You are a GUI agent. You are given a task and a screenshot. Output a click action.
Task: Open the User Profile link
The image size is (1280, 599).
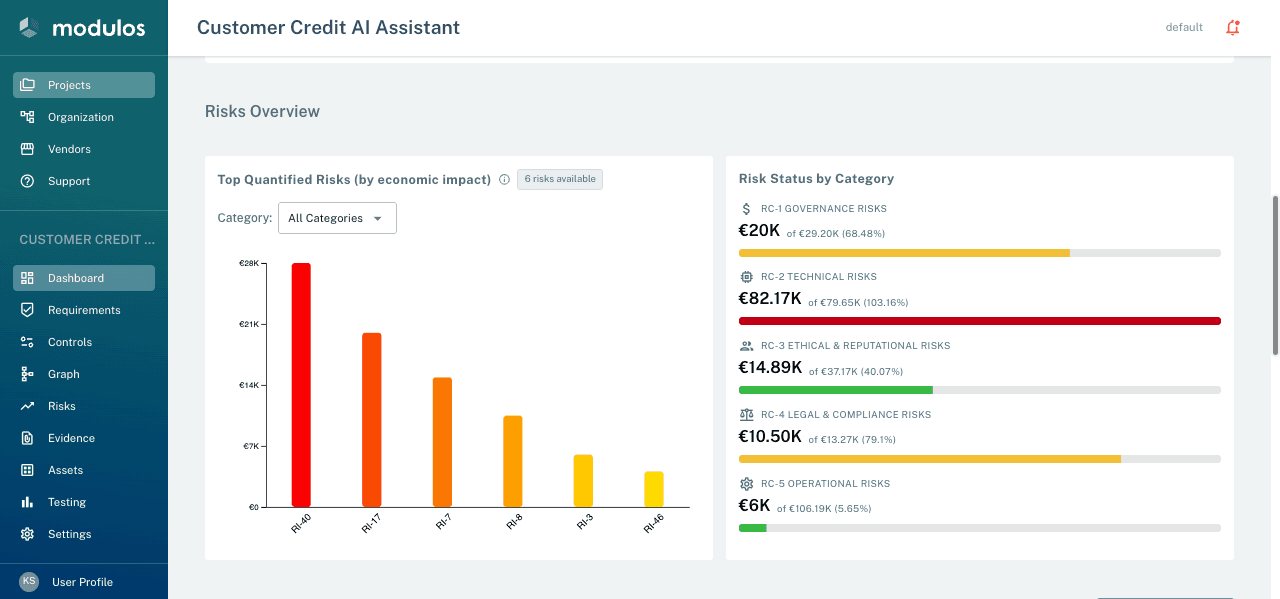(82, 581)
